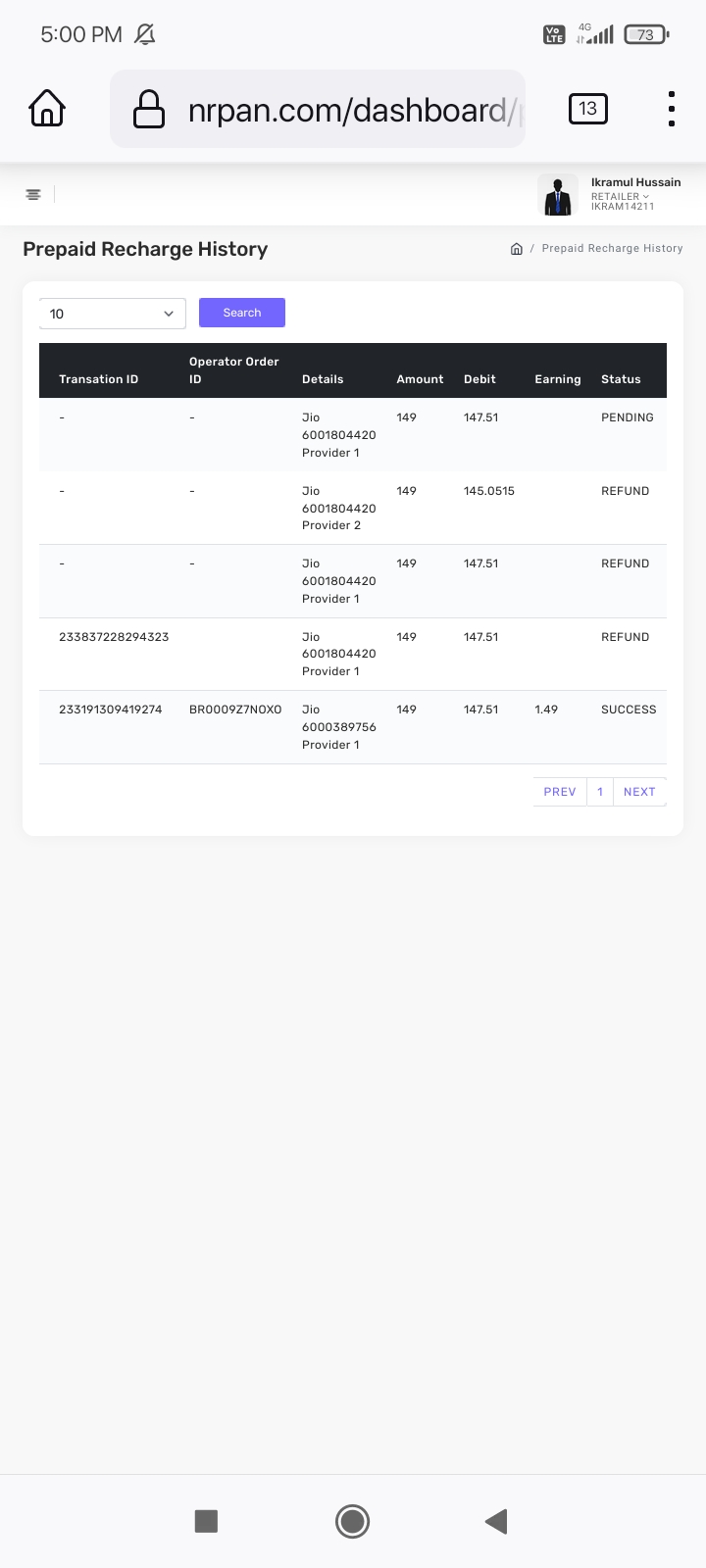Click the Prepaid Recharge History breadcrumb
Image resolution: width=706 pixels, height=1568 pixels.
click(x=612, y=249)
